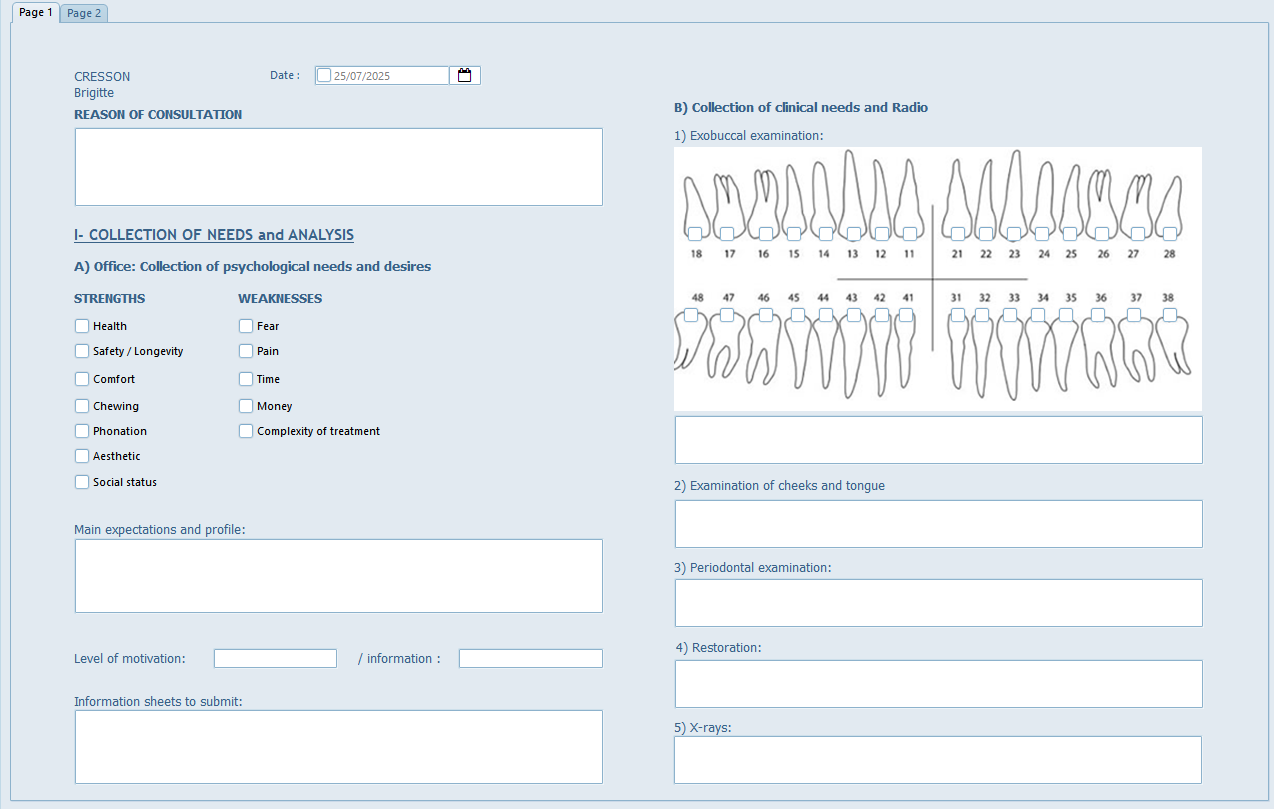The height and width of the screenshot is (809, 1274).
Task: Tick the Aesthetic checkbox
Action: pyautogui.click(x=82, y=456)
